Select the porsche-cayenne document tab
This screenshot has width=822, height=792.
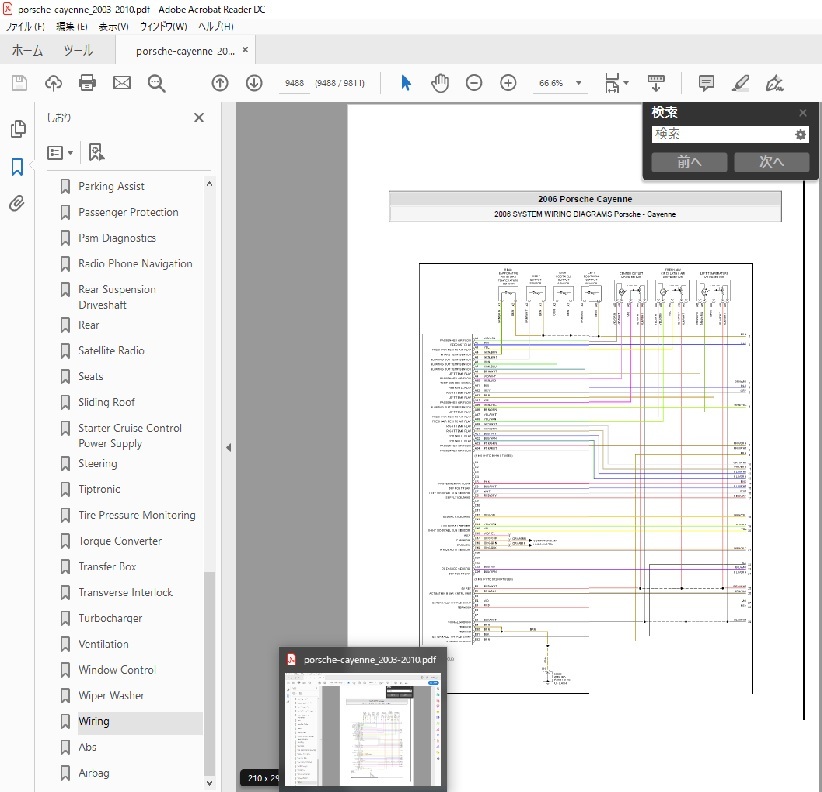(185, 51)
